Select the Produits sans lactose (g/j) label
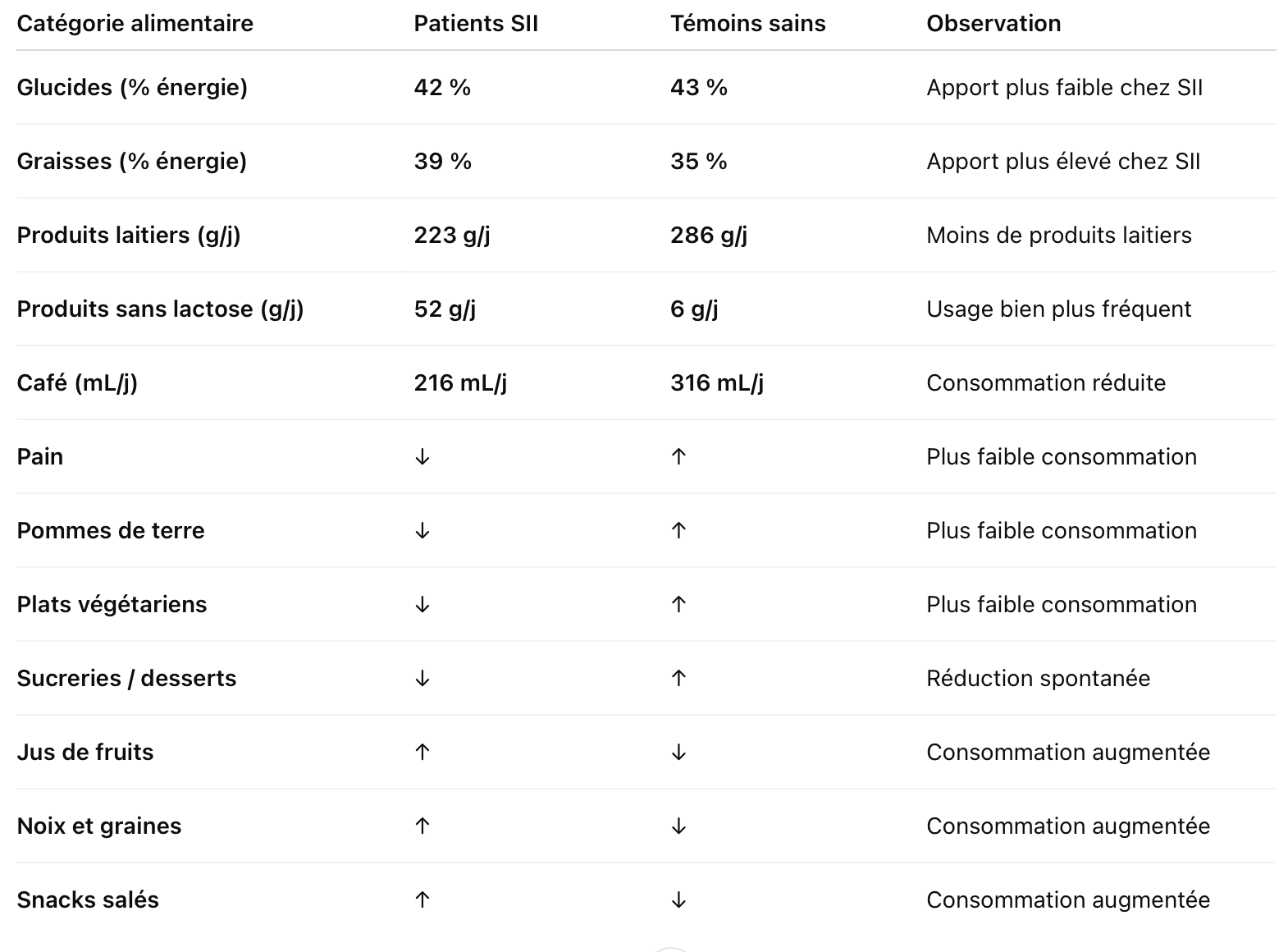This screenshot has width=1288, height=952. tap(160, 309)
